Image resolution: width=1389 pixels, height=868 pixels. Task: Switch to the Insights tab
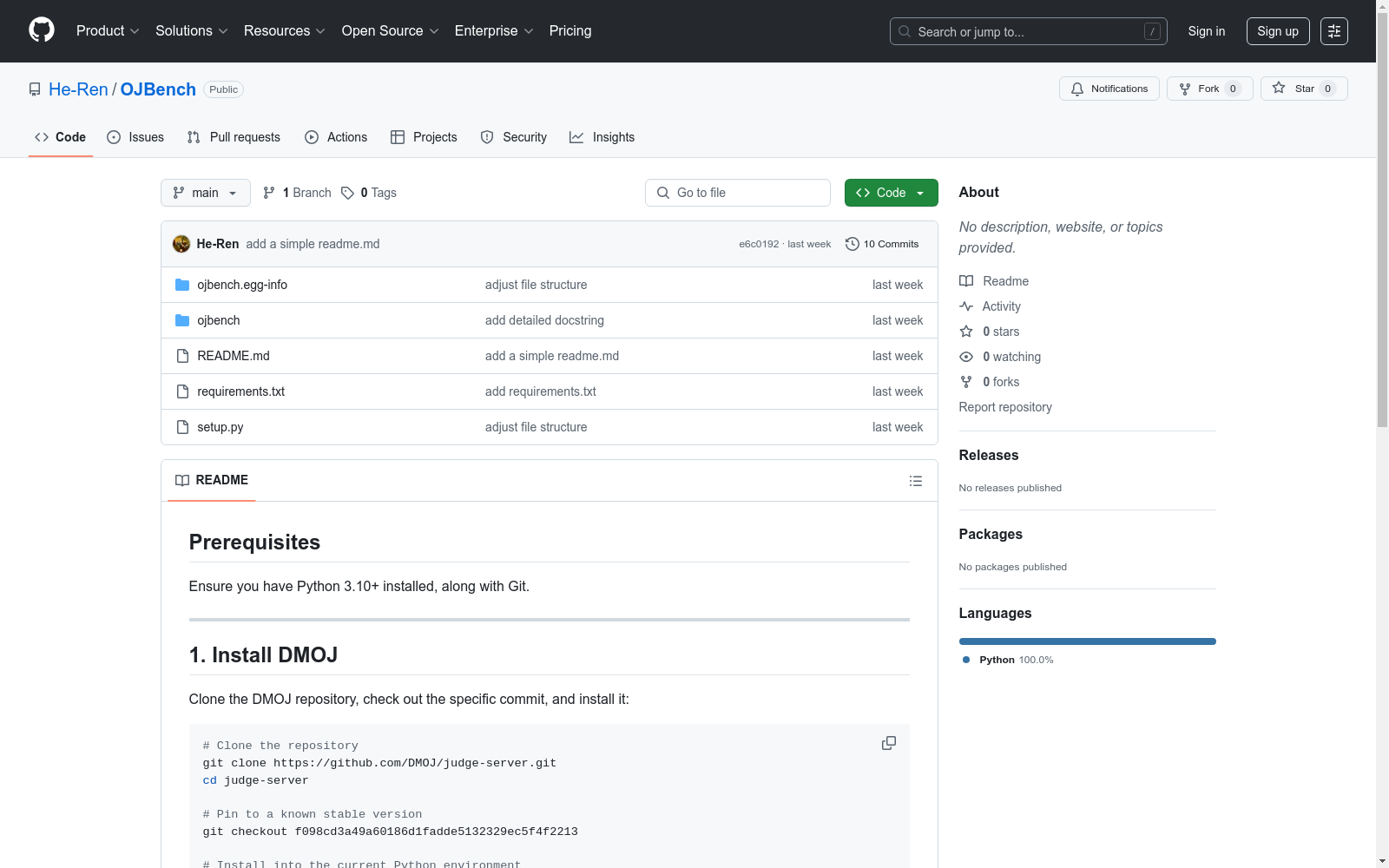pos(602,137)
